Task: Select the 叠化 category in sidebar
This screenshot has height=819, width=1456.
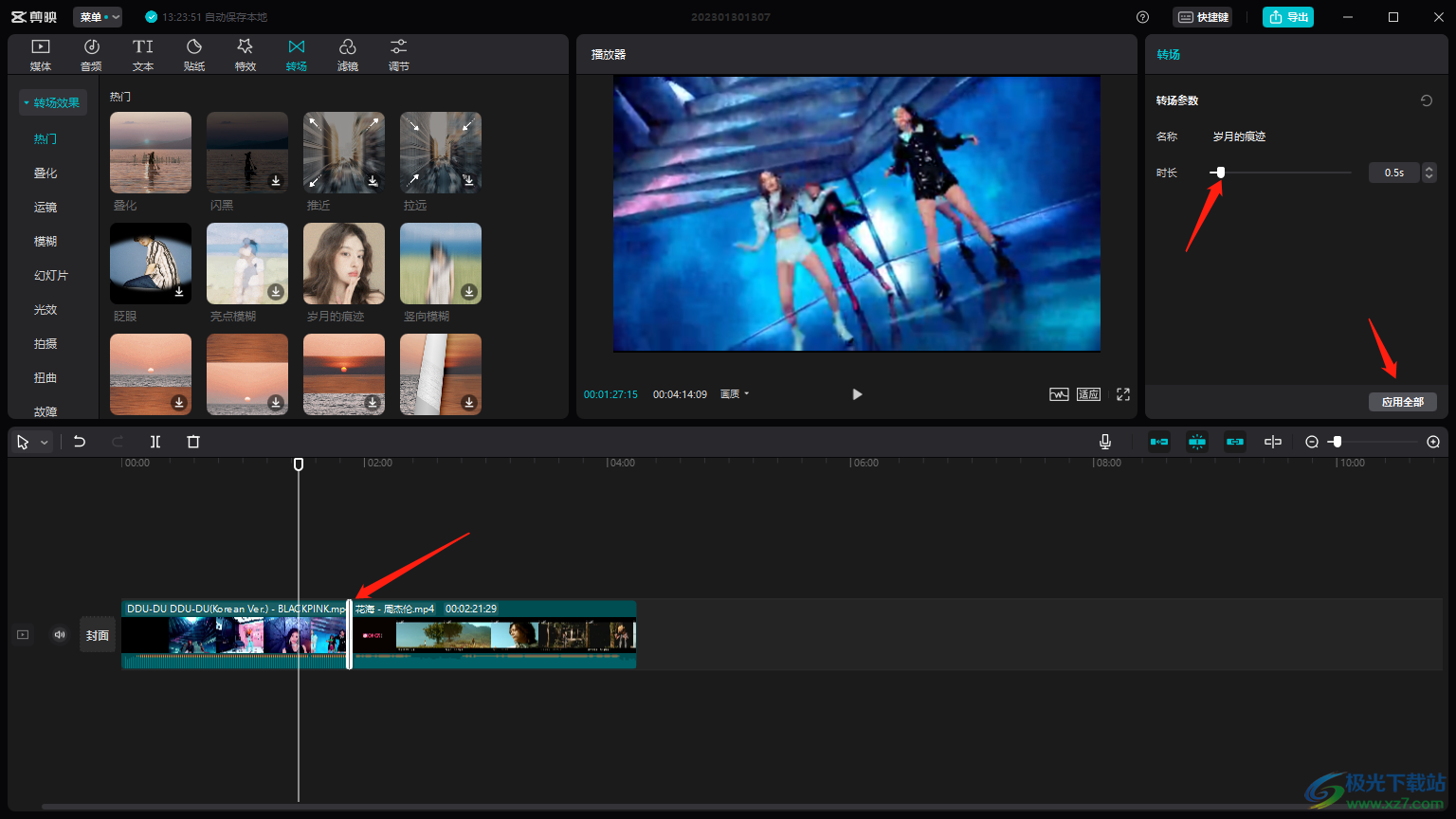Action: (45, 173)
